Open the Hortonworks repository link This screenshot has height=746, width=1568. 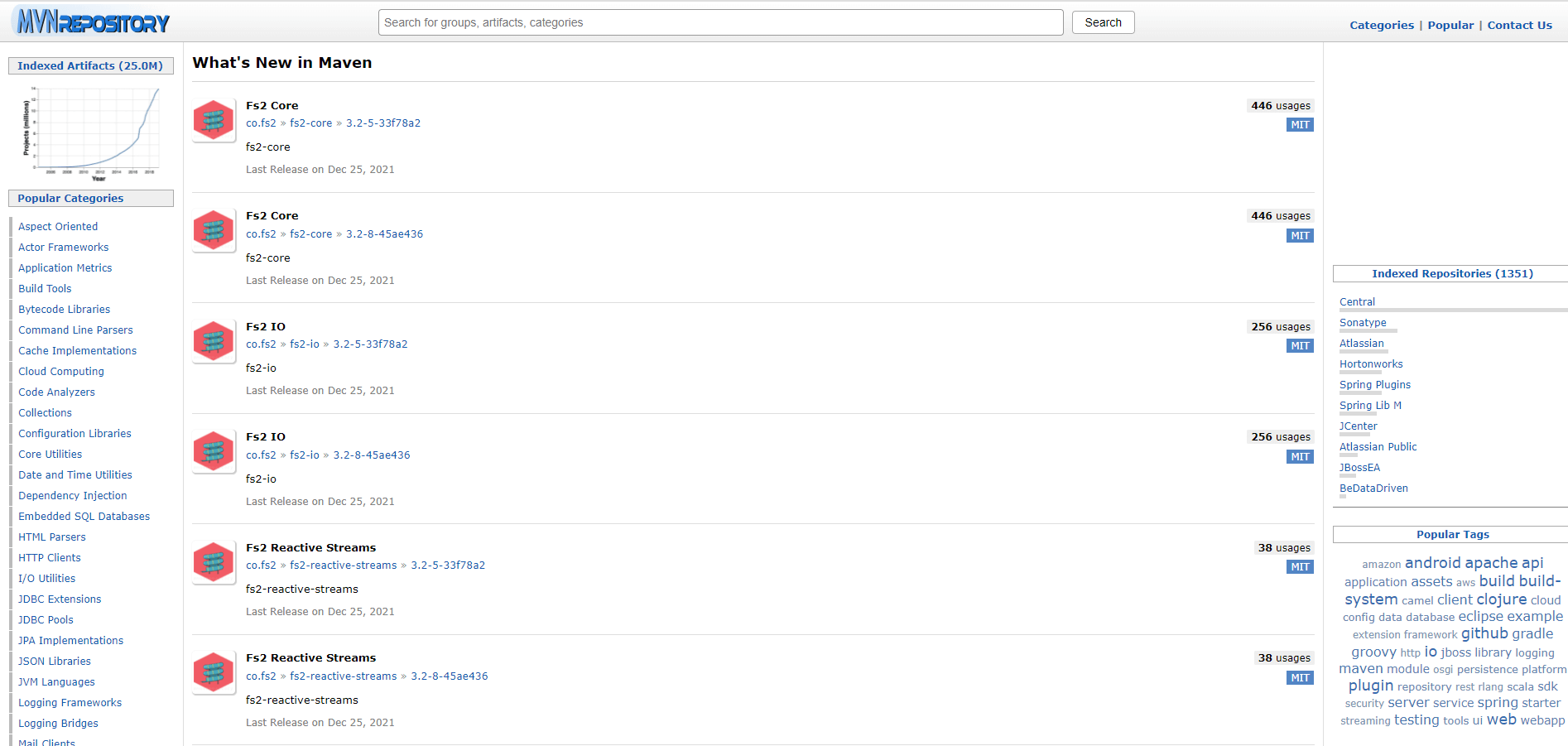click(1371, 363)
